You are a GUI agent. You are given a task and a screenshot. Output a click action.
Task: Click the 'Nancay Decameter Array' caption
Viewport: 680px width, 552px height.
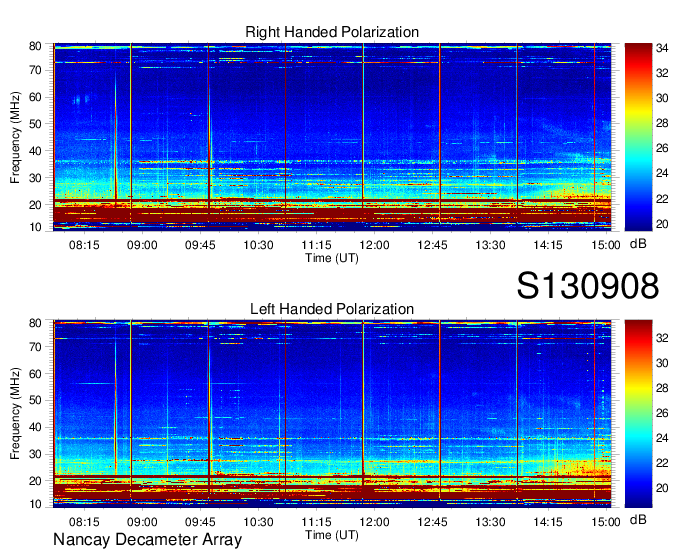[x=147, y=539]
